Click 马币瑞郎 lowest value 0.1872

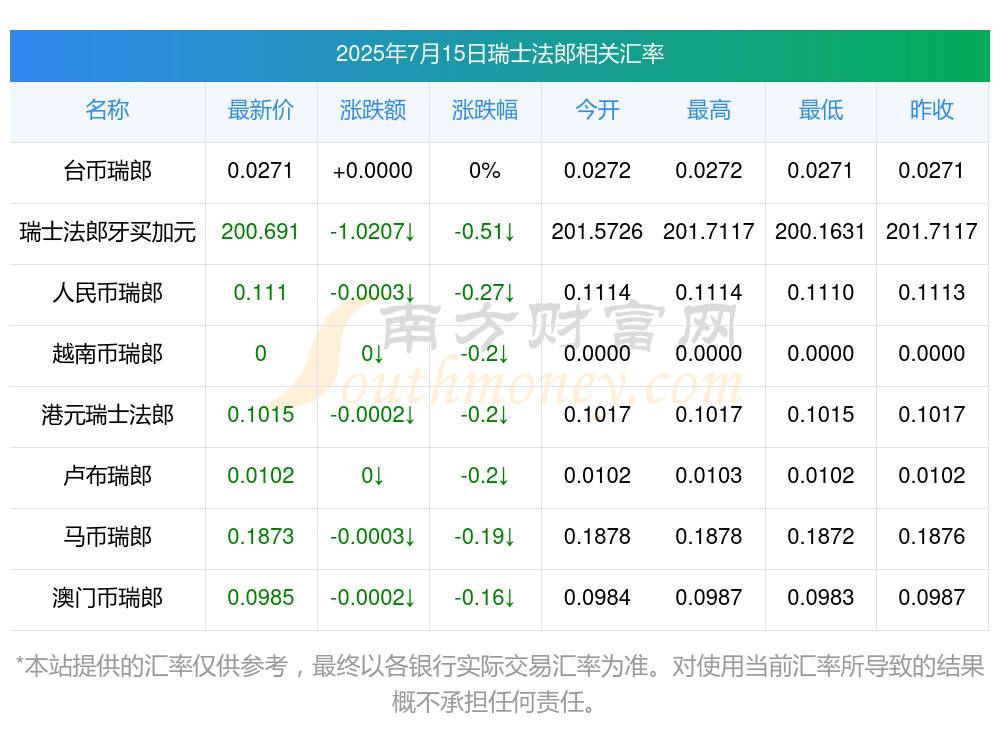pyautogui.click(x=820, y=537)
